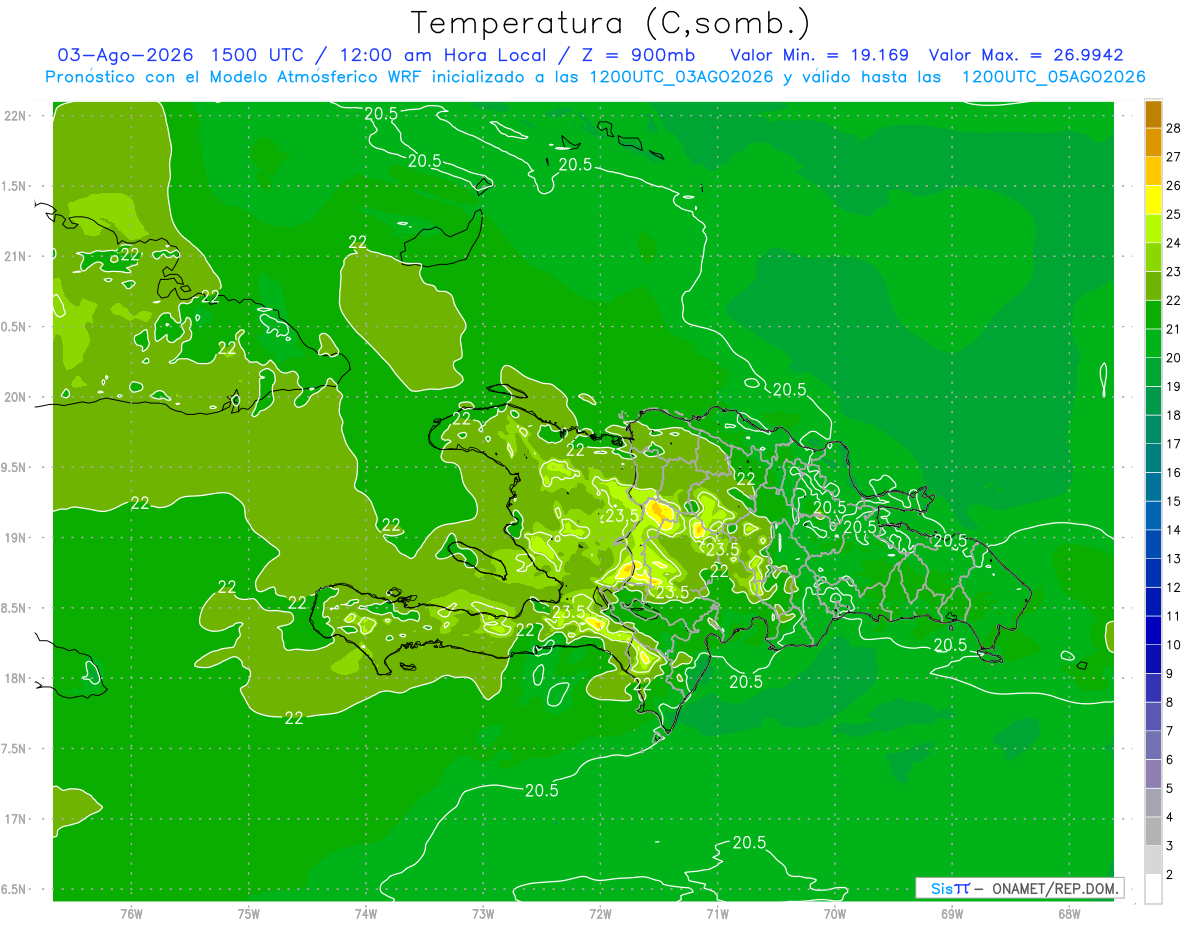Click the '76W' longitude axis label

(x=131, y=913)
